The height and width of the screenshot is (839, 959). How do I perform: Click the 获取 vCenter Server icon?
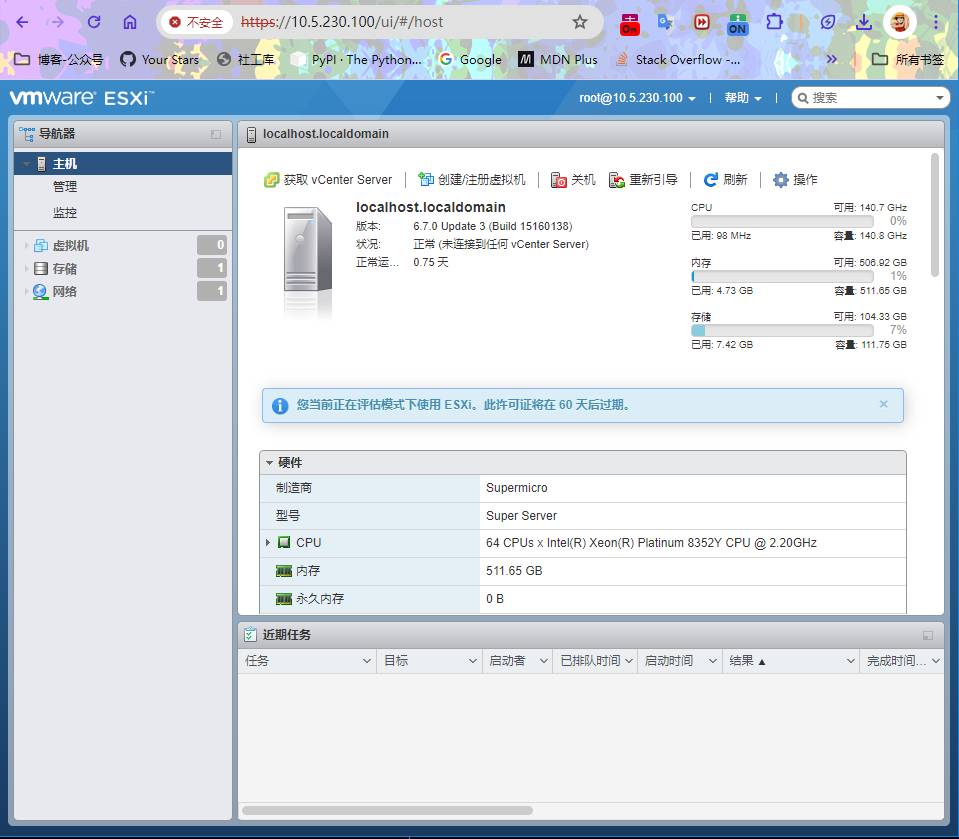(x=271, y=180)
